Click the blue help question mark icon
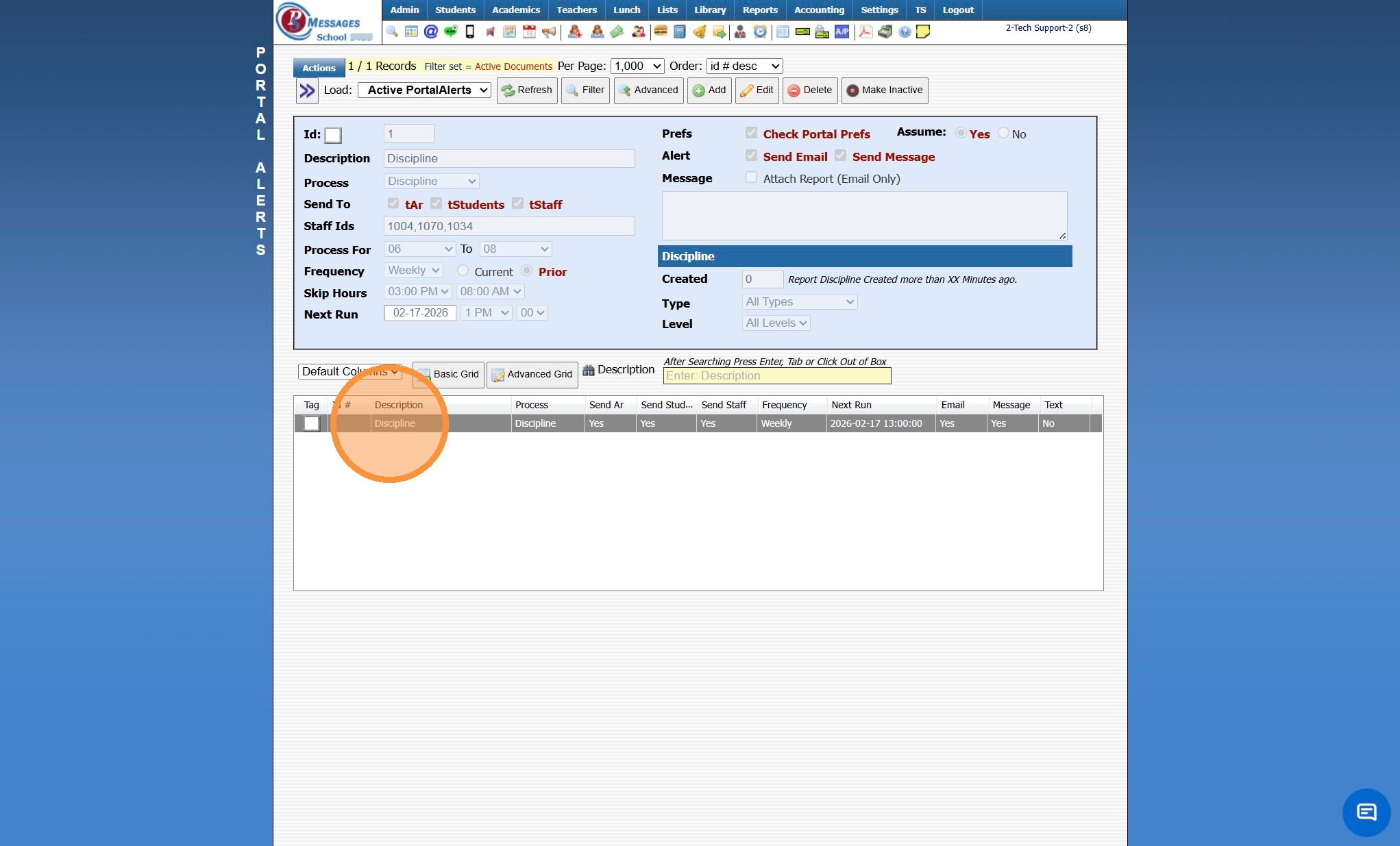The image size is (1400, 846). click(905, 32)
